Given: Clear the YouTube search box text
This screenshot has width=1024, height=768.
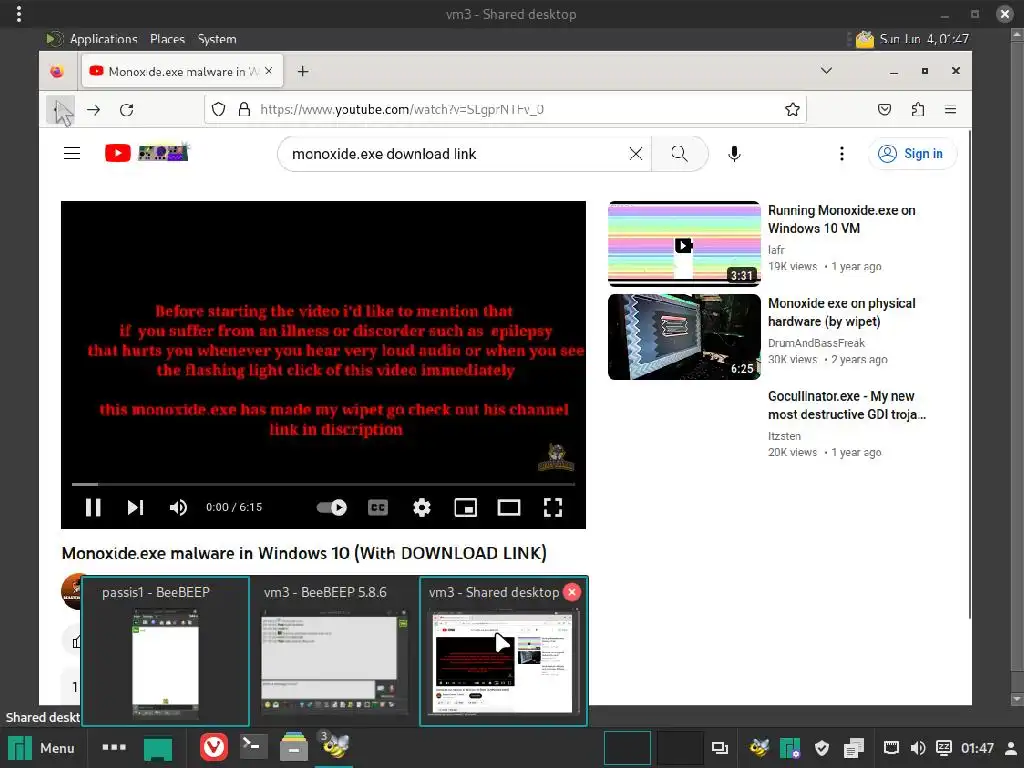Looking at the screenshot, I should tap(635, 153).
